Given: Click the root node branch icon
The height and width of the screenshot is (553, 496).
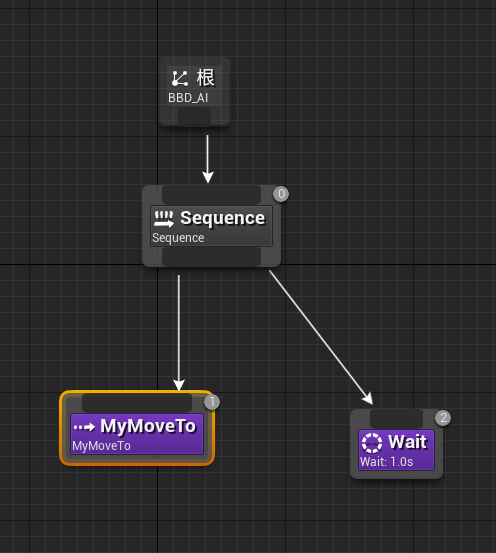Looking at the screenshot, I should click(x=180, y=78).
